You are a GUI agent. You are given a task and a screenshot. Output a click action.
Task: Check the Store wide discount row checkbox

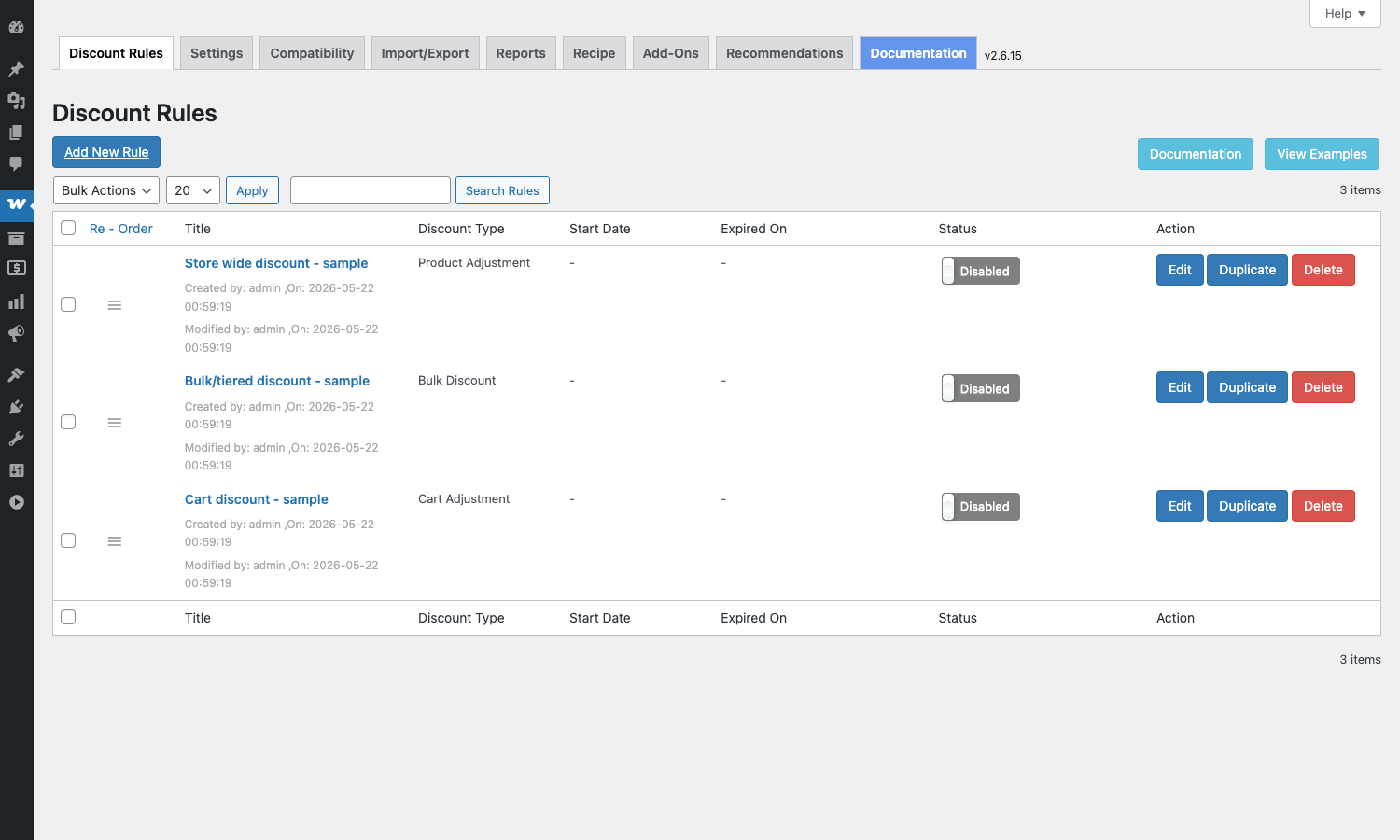pyautogui.click(x=68, y=304)
